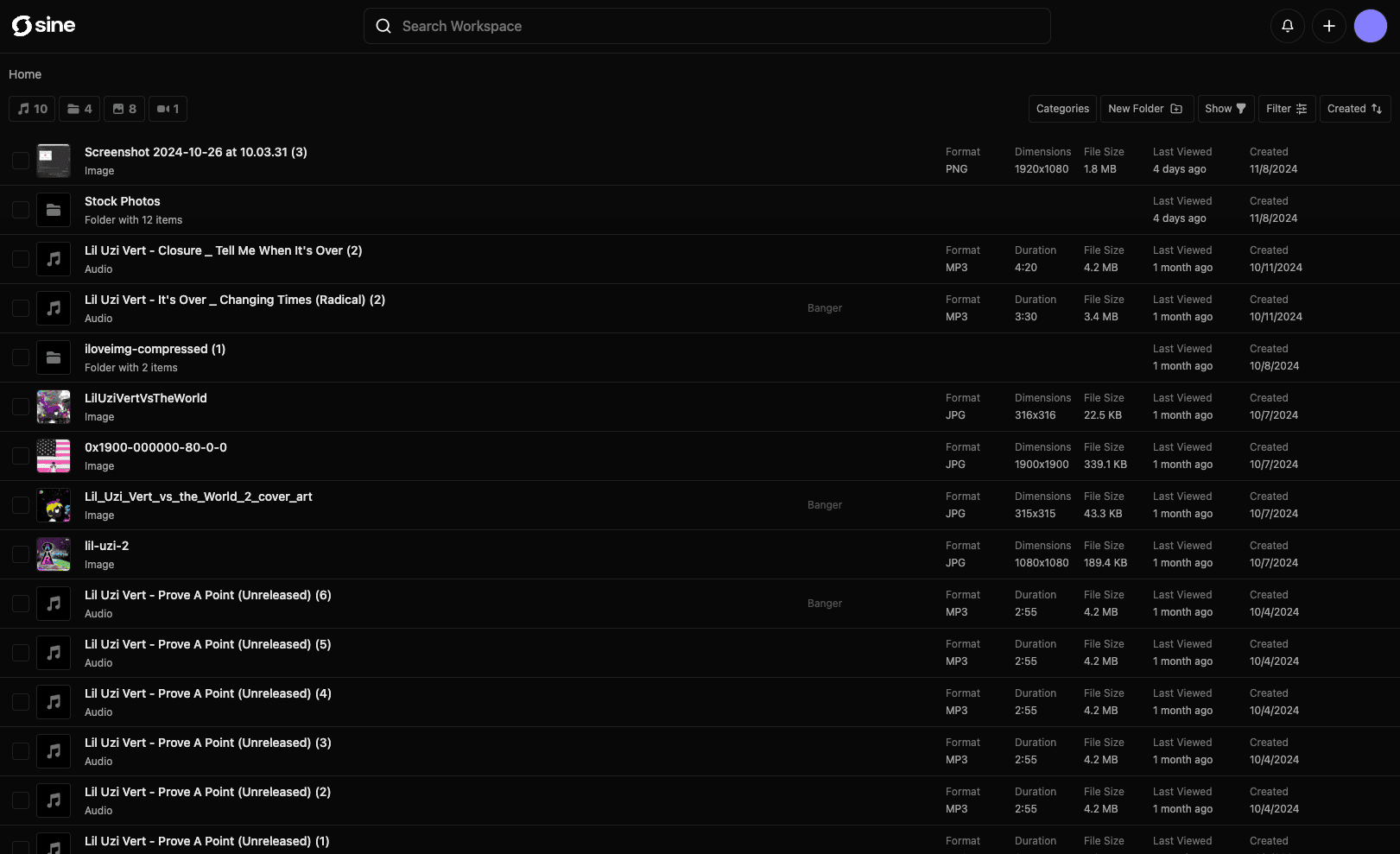
Task: Click the 189.4 KB file size value
Action: pos(1105,563)
